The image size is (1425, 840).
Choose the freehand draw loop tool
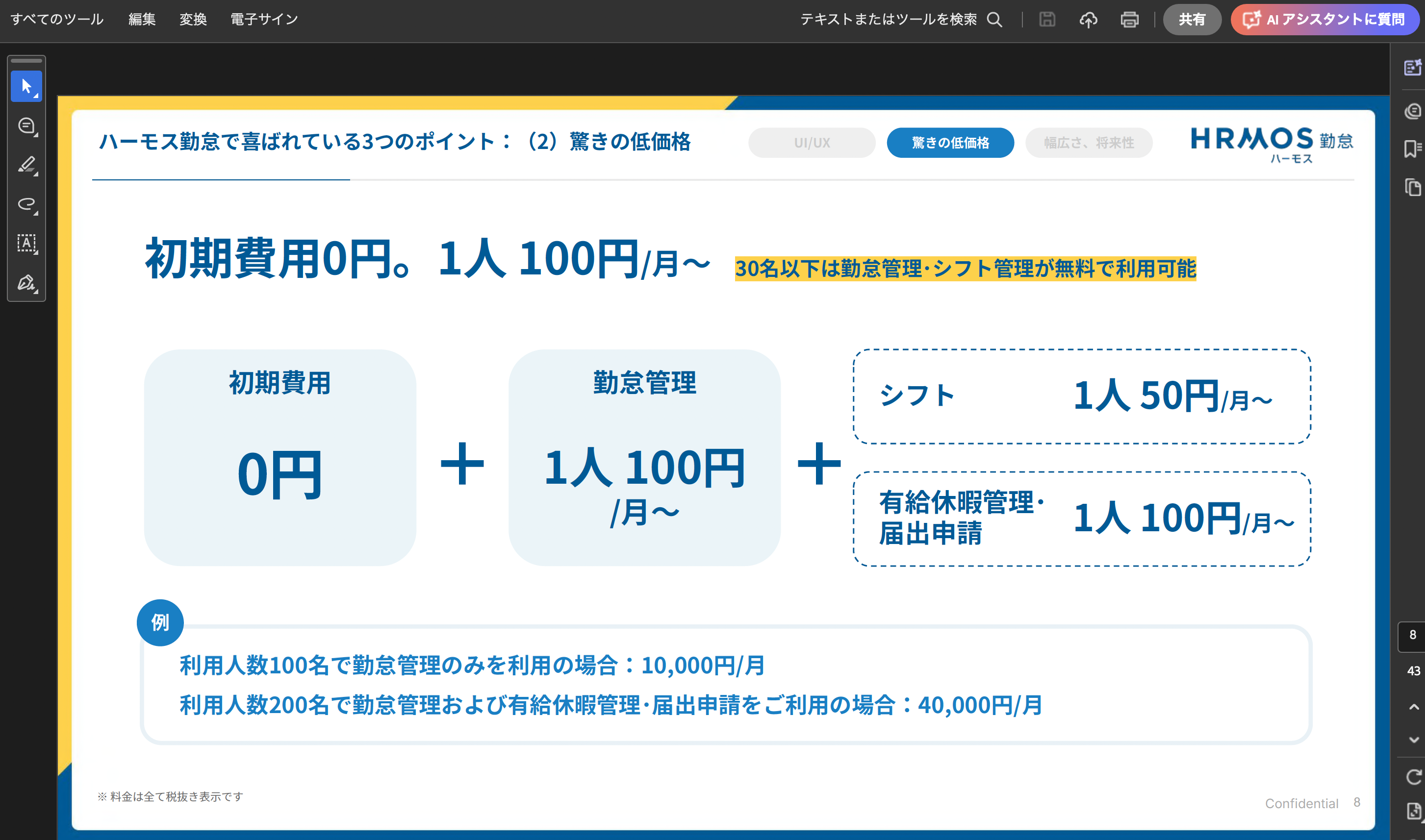tap(26, 204)
